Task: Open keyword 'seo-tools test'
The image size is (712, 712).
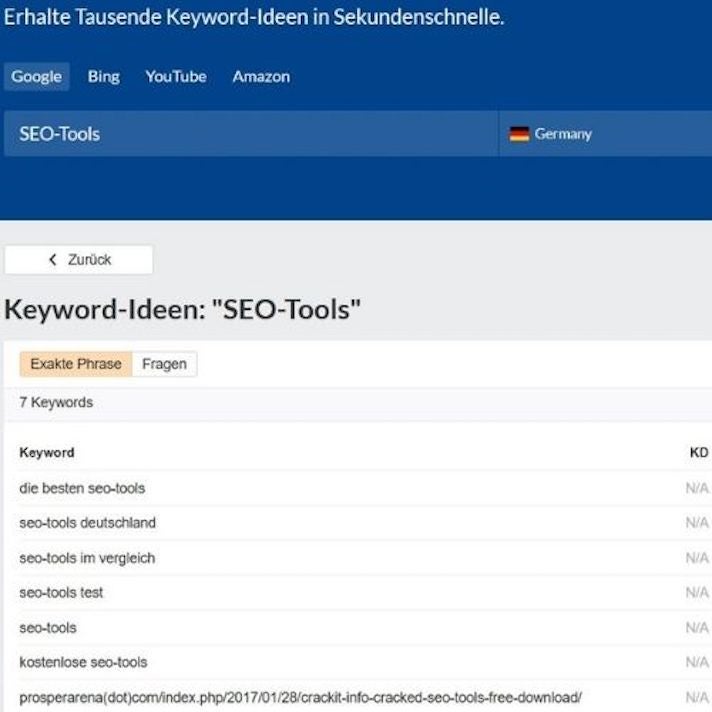Action: (x=61, y=593)
